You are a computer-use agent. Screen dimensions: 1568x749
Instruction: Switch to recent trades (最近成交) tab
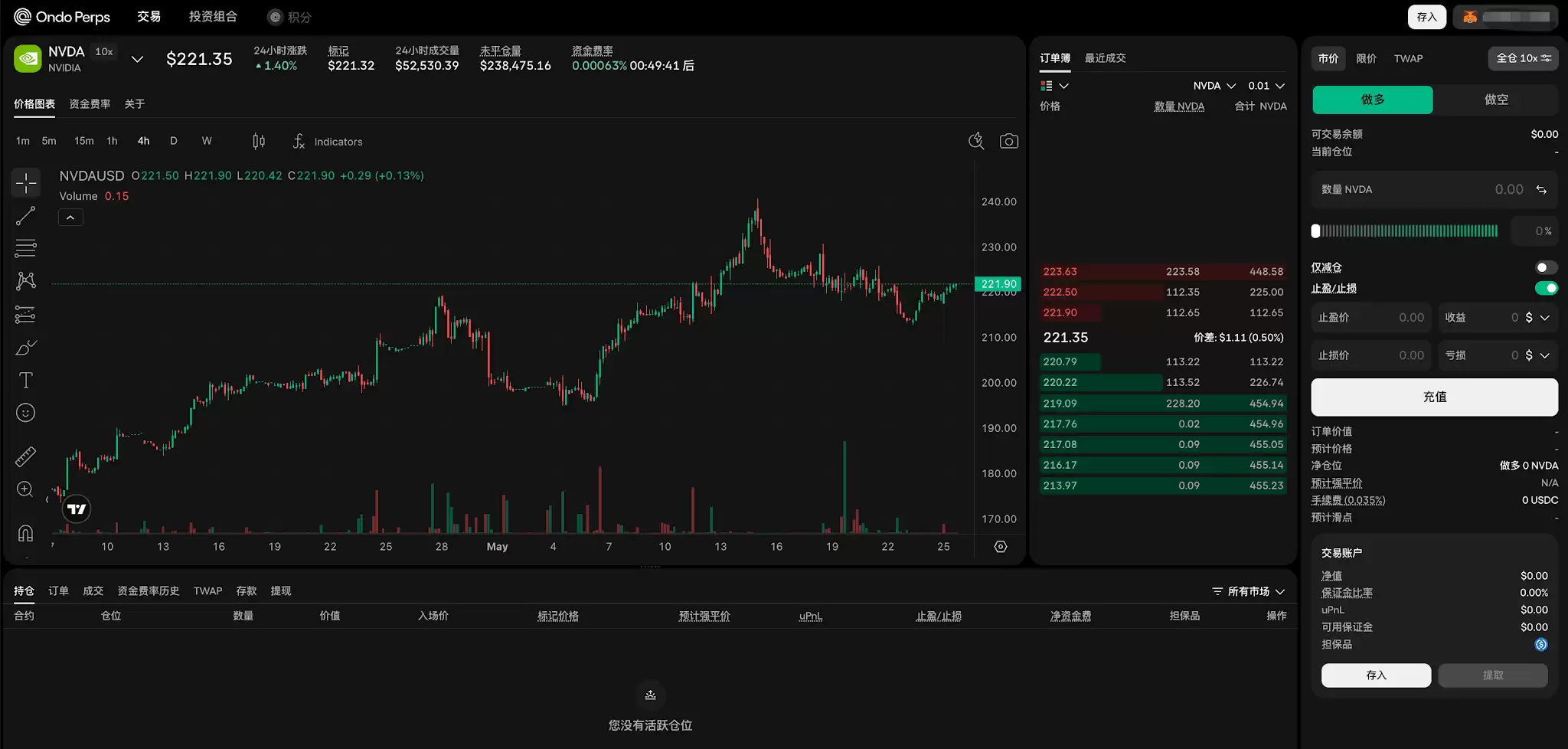tap(1105, 58)
